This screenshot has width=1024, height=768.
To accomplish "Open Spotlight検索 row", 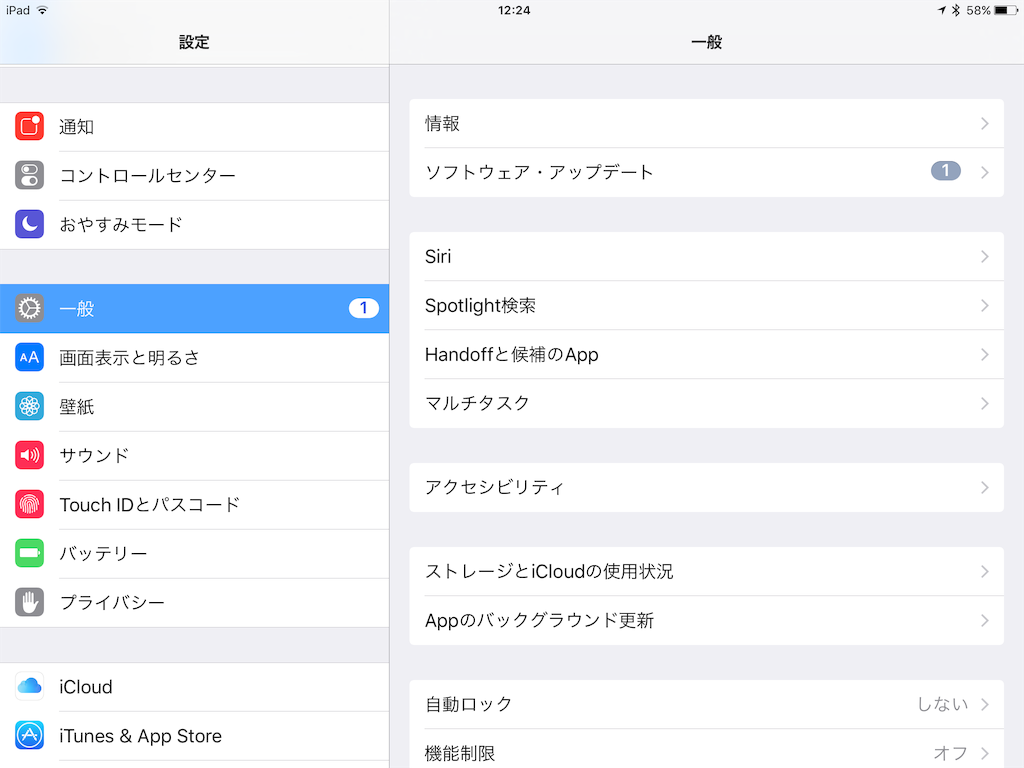I will pyautogui.click(x=707, y=306).
